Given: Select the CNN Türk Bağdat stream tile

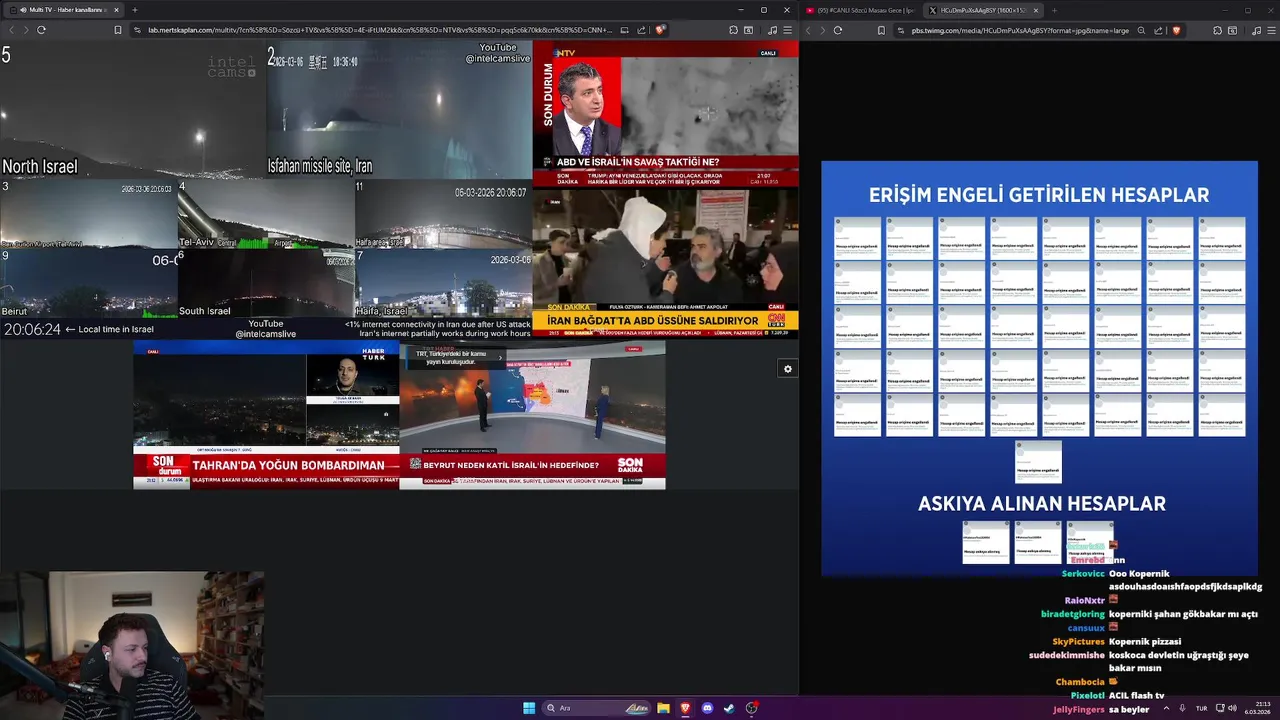Looking at the screenshot, I should (665, 263).
